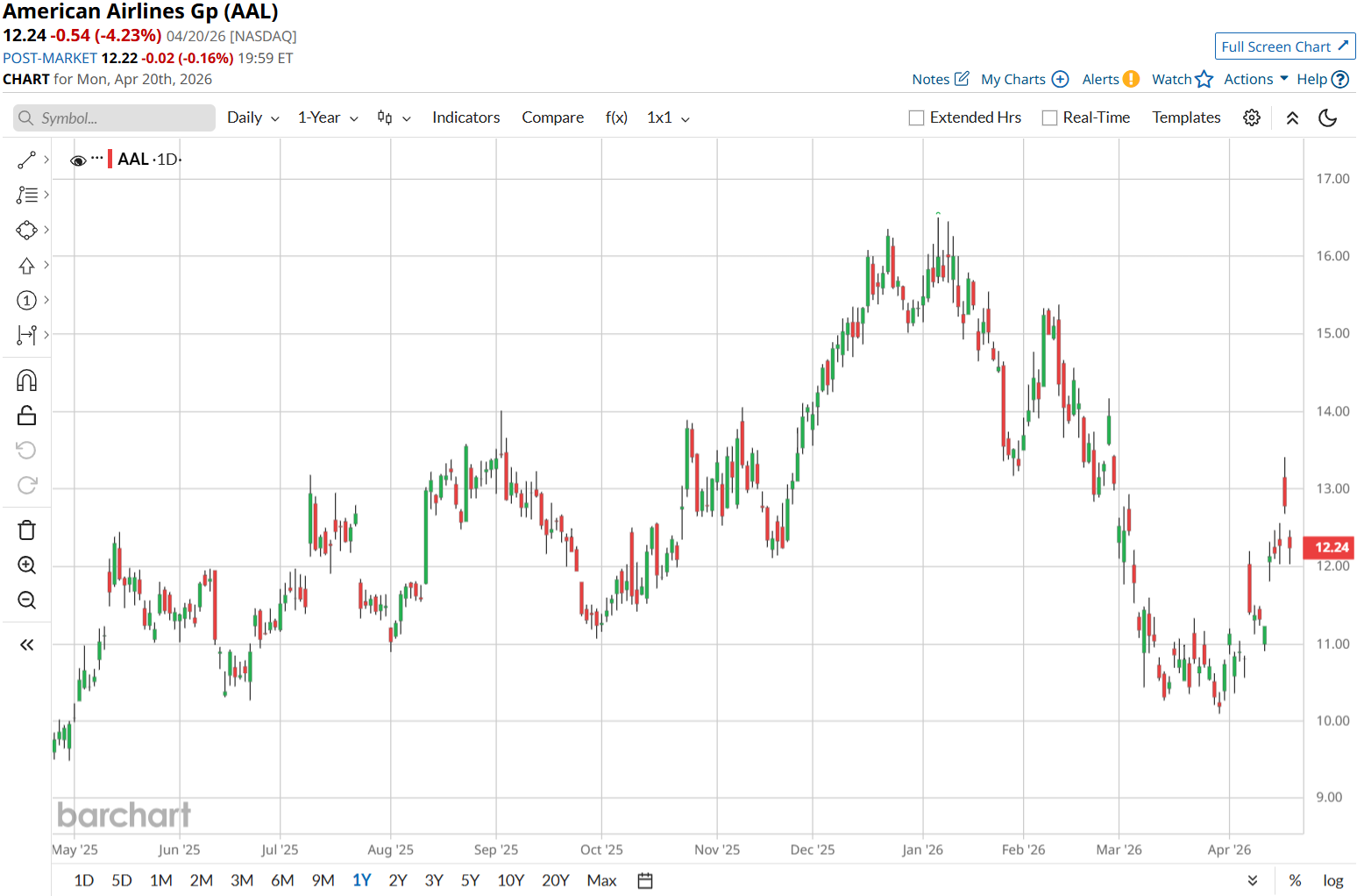
Task: Toggle magnet snap mode
Action: (26, 380)
